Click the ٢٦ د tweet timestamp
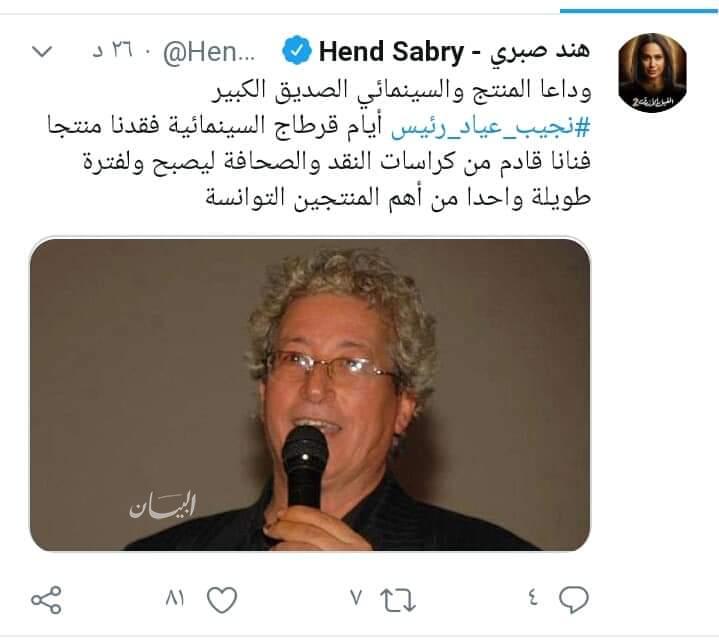The image size is (719, 644). pyautogui.click(x=113, y=50)
